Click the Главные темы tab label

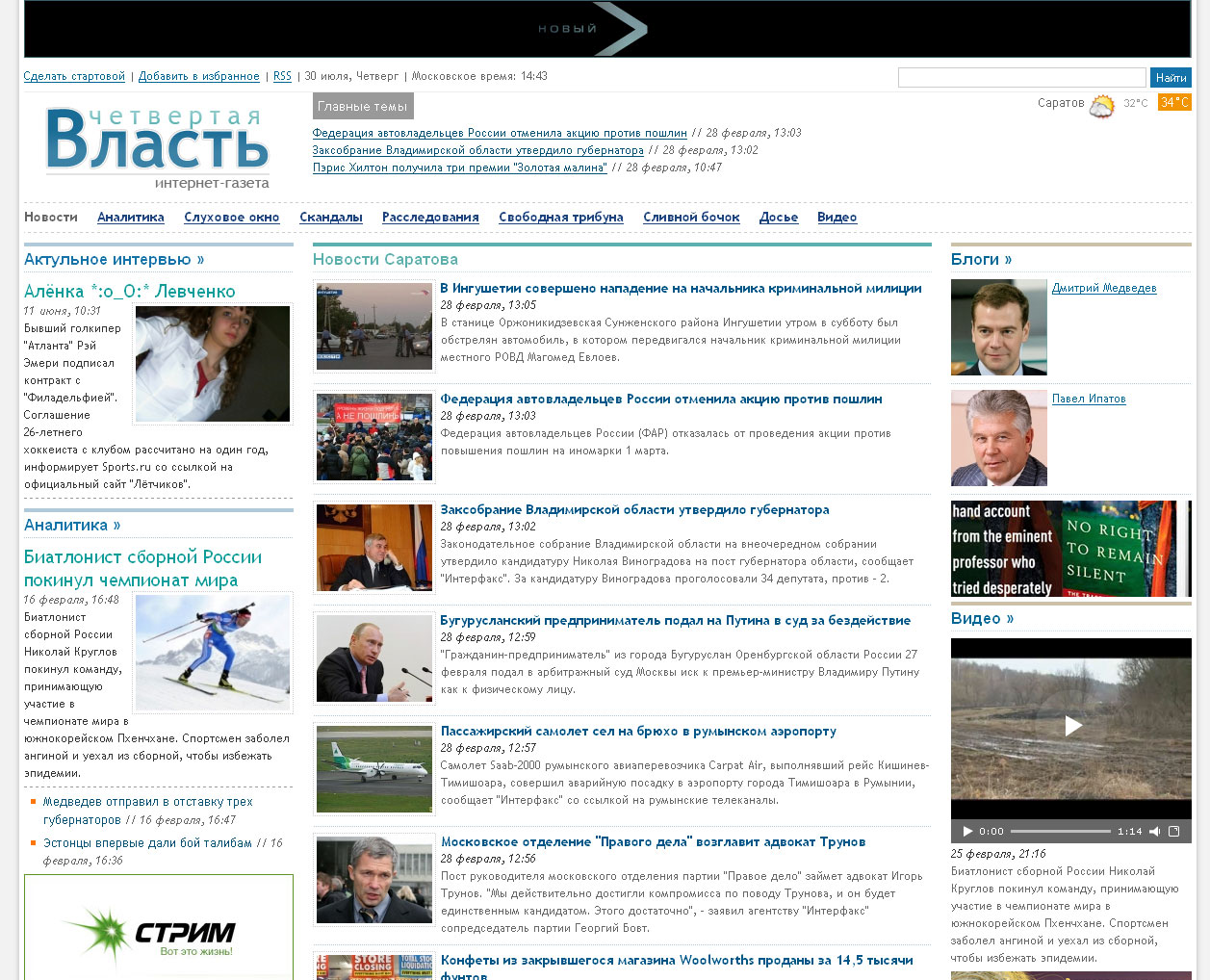click(363, 106)
